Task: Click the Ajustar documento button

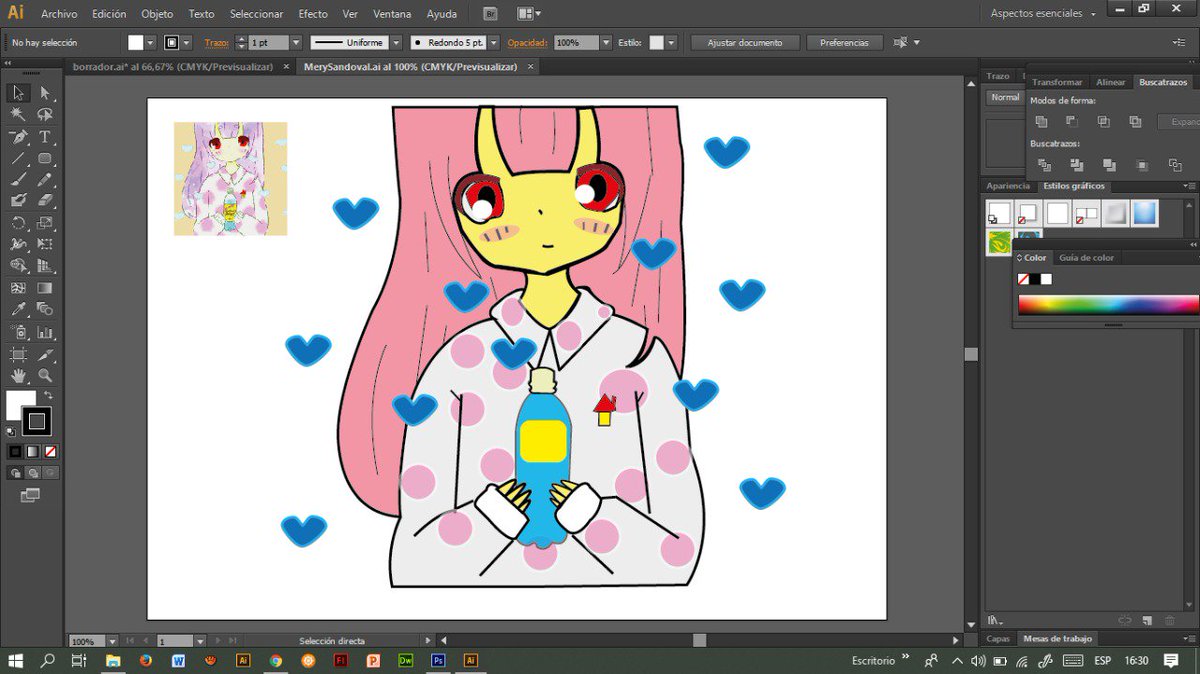Action: click(x=745, y=43)
